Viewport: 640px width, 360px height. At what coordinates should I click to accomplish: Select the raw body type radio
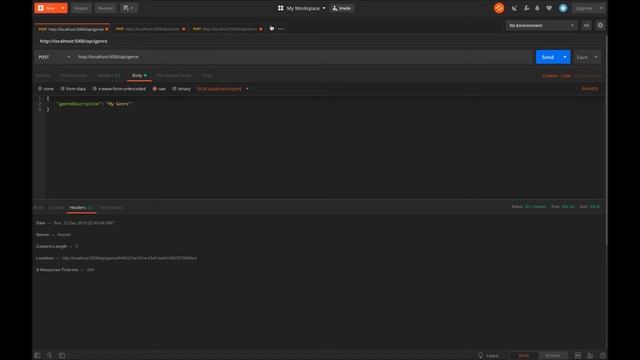[155, 89]
